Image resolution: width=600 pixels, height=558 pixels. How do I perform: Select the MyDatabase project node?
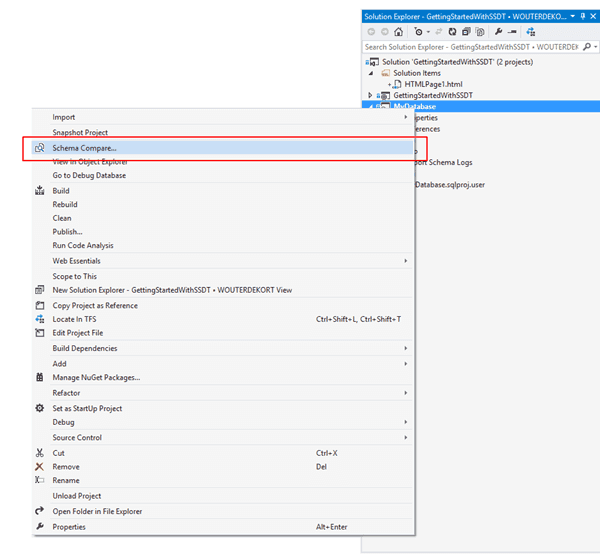click(414, 106)
